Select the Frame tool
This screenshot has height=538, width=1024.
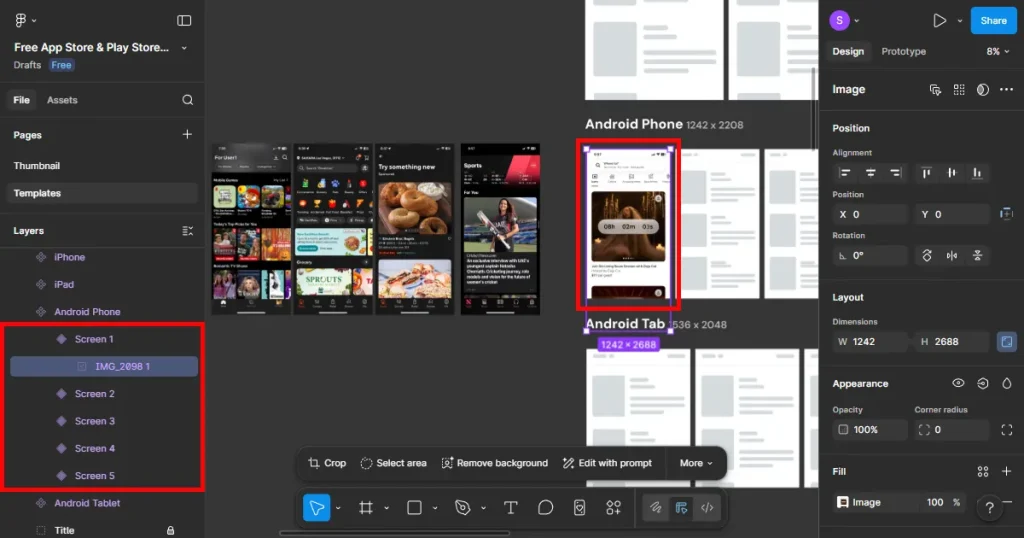pyautogui.click(x=366, y=507)
